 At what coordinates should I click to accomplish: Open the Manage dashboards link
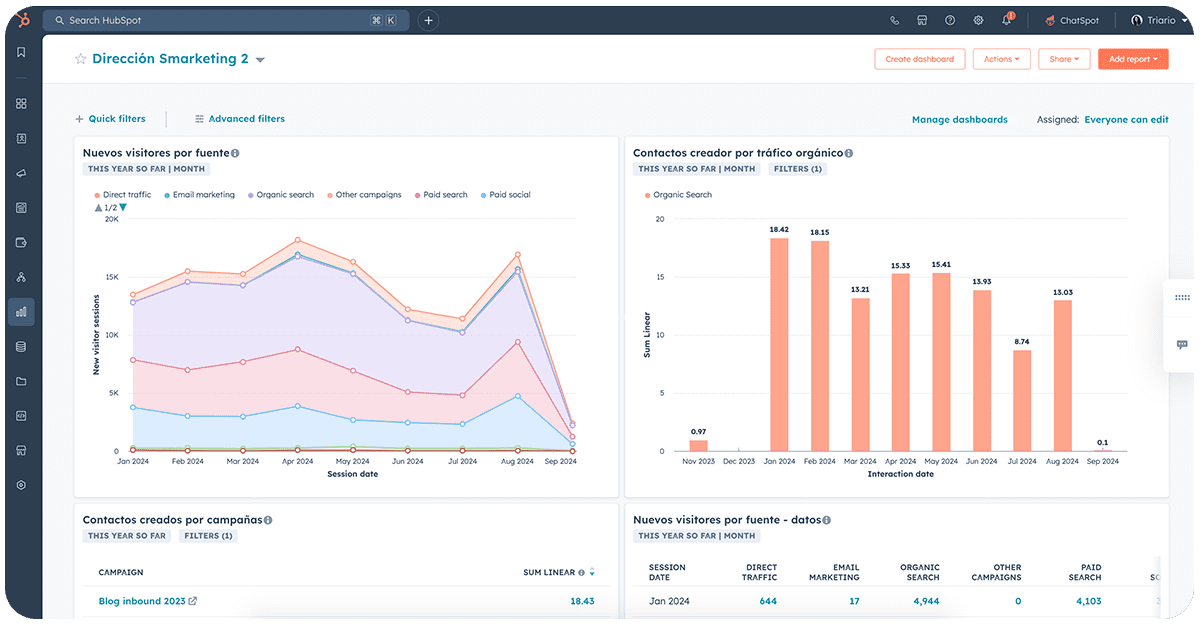[960, 120]
